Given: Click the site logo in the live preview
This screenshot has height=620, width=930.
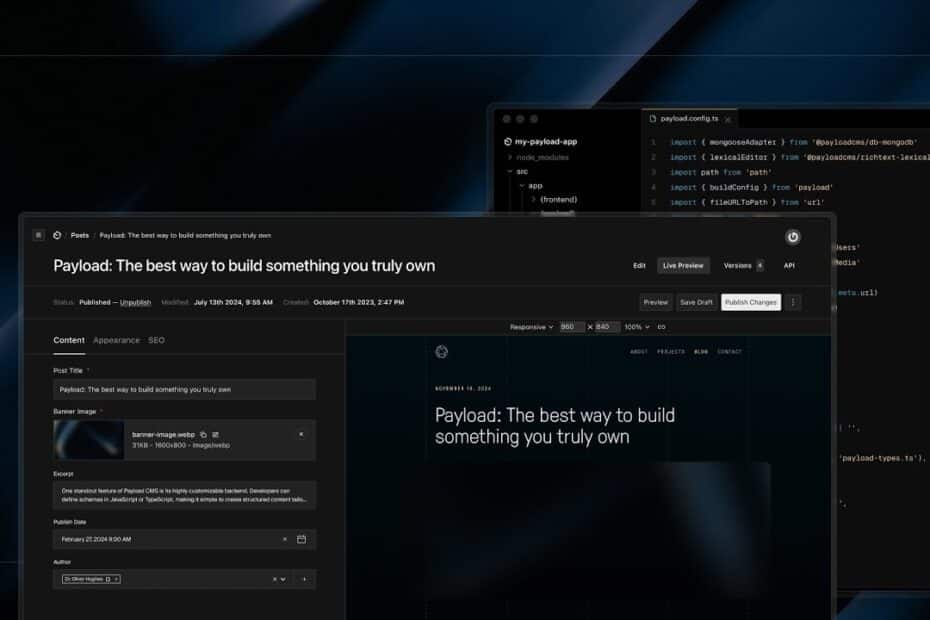Looking at the screenshot, I should coord(441,352).
